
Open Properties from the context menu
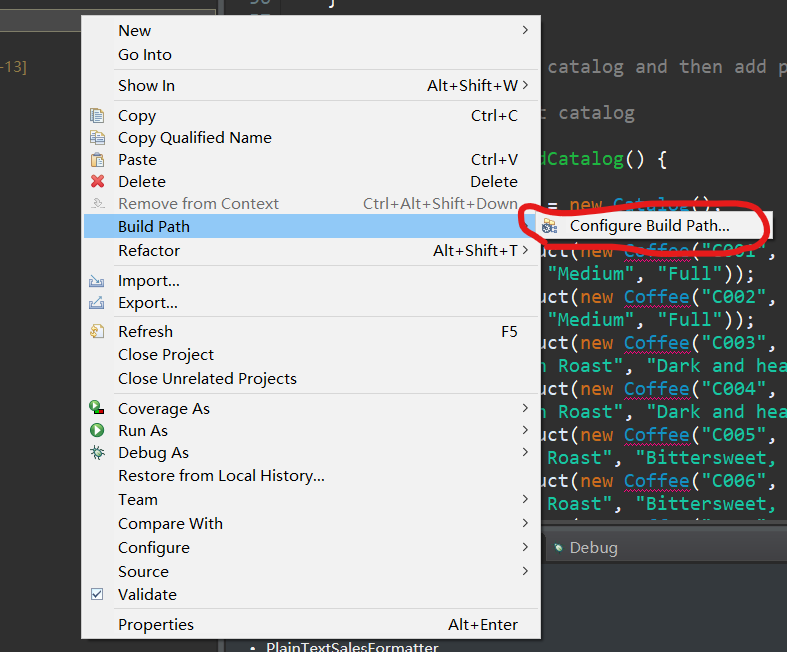pos(311,624)
